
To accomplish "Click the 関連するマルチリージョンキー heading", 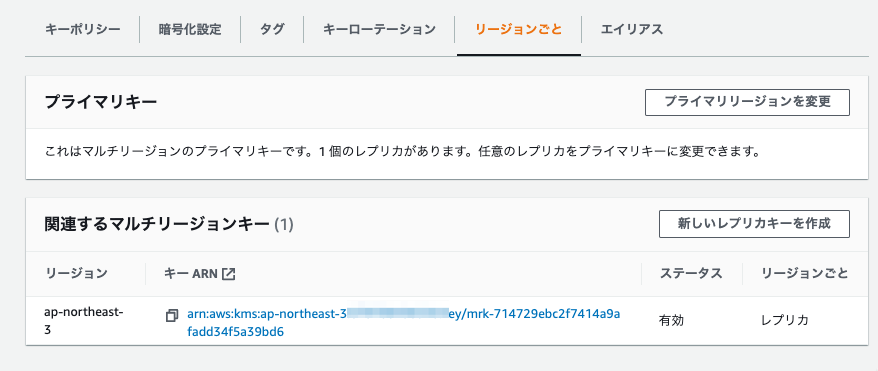I will (x=169, y=224).
